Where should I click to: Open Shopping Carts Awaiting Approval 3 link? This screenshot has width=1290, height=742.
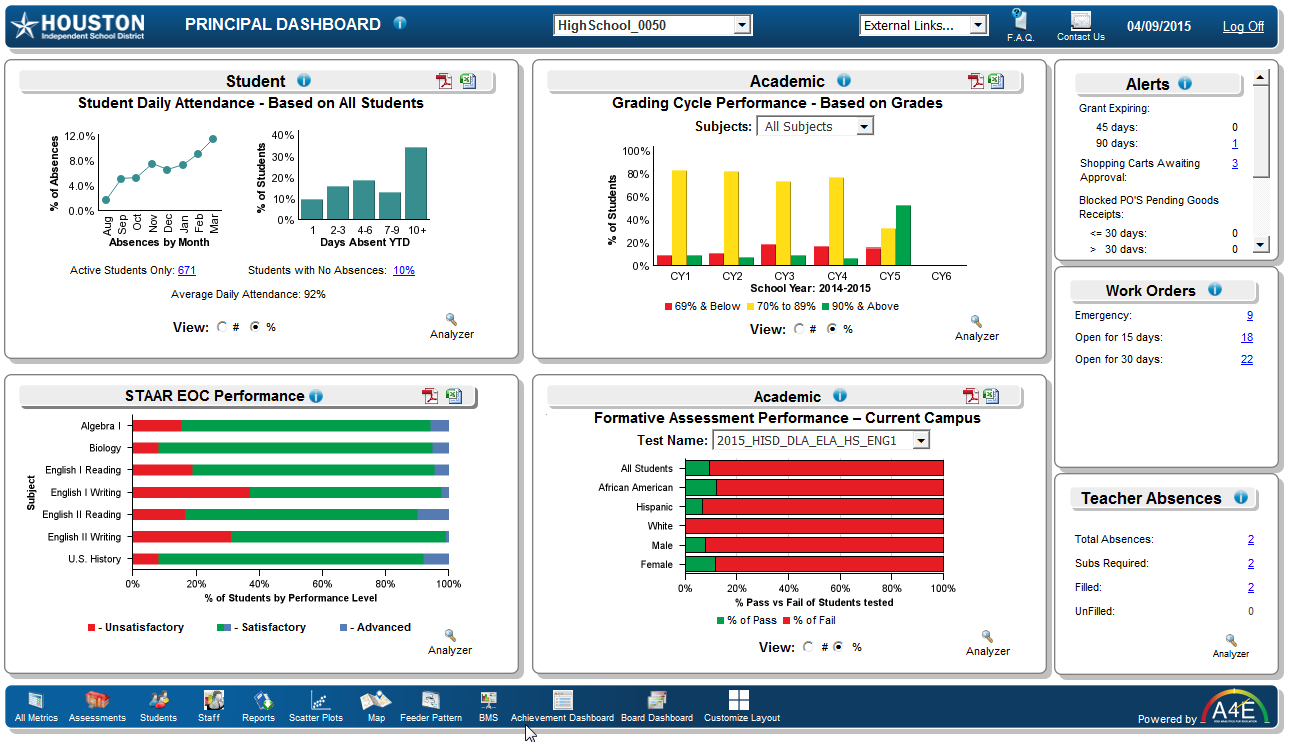point(1235,164)
